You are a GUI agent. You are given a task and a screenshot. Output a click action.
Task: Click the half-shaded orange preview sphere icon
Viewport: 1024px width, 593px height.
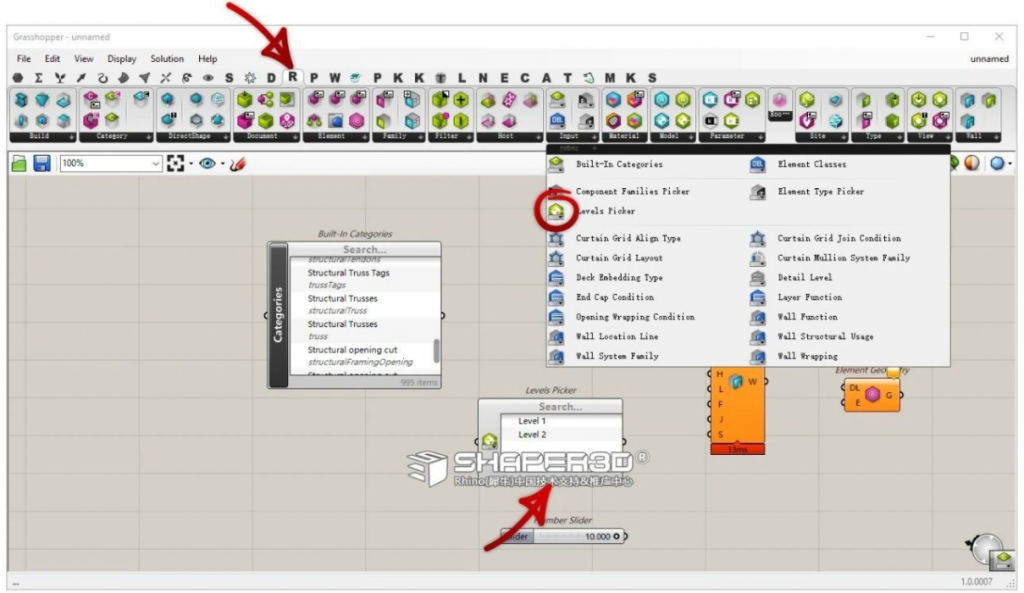[972, 163]
